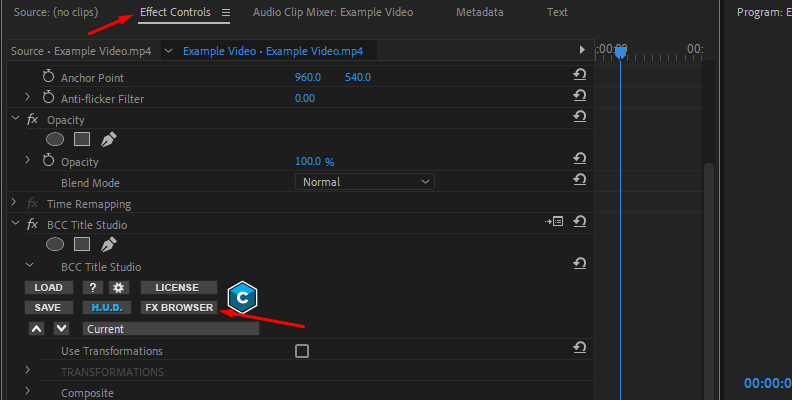Select the pen mask tool under Opacity

coord(108,140)
